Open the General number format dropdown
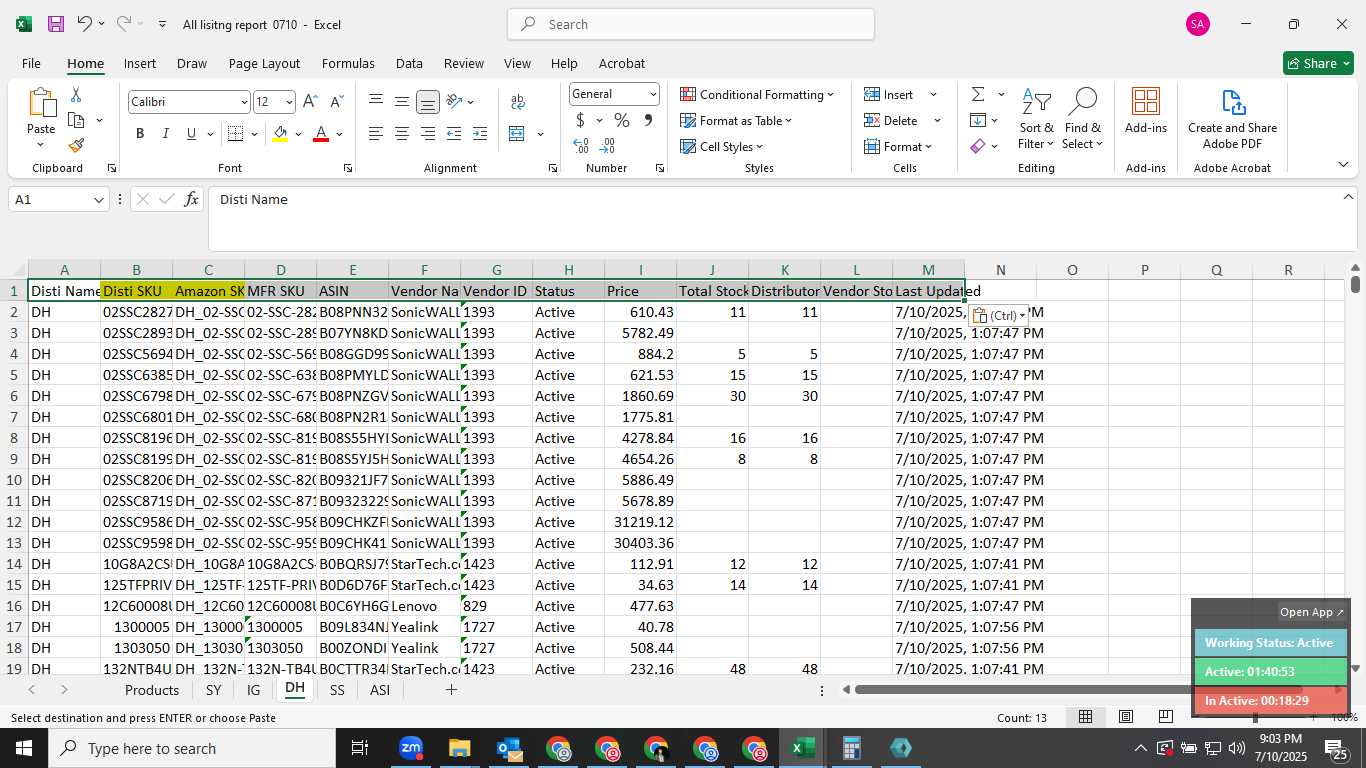Viewport: 1366px width, 768px height. click(653, 94)
